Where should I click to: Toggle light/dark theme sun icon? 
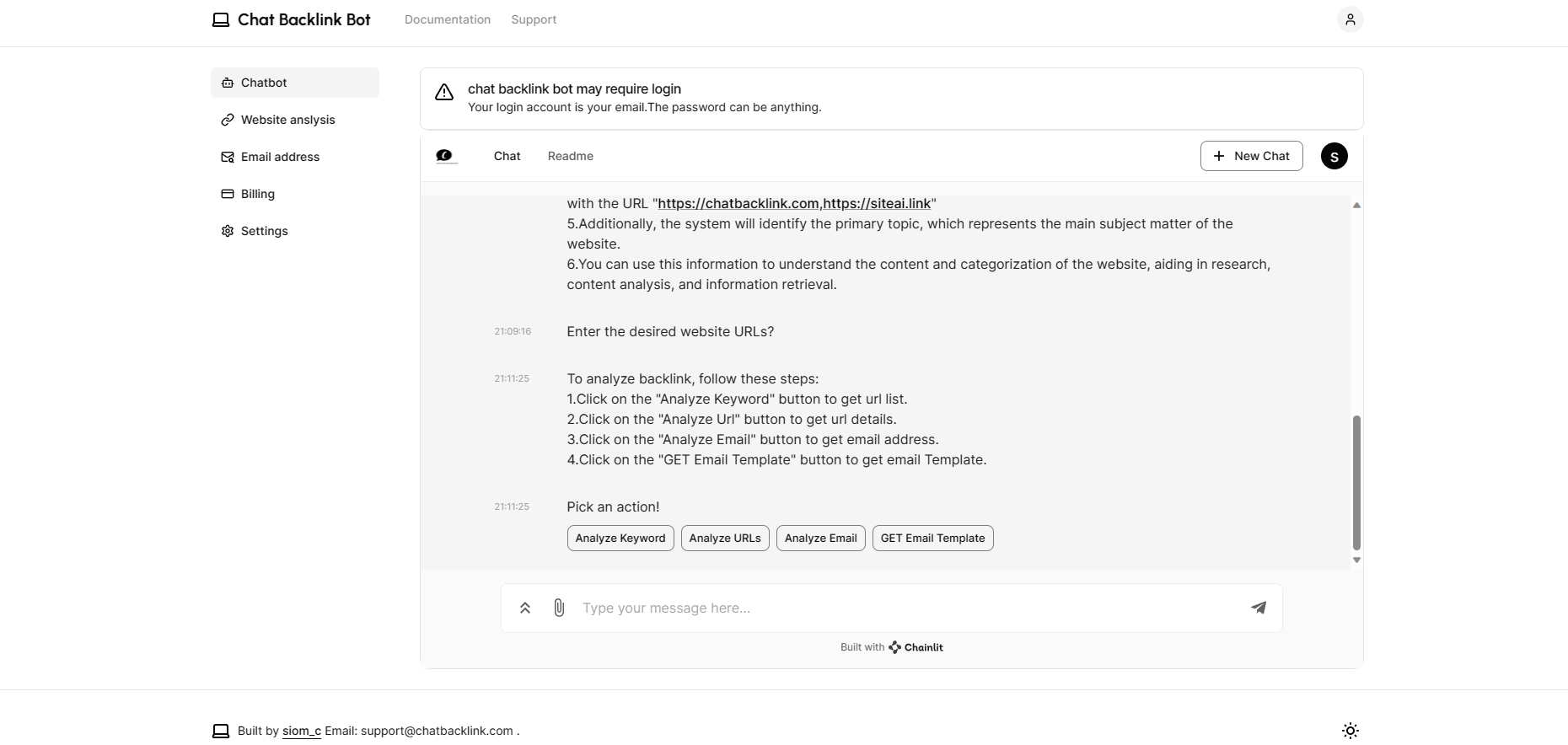click(1350, 731)
